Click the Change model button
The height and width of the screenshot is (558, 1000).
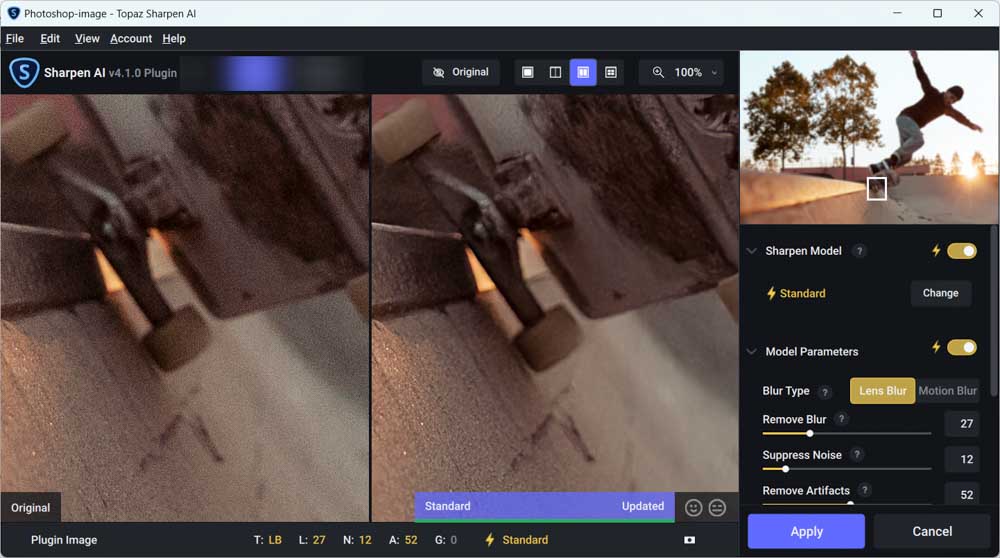click(940, 293)
